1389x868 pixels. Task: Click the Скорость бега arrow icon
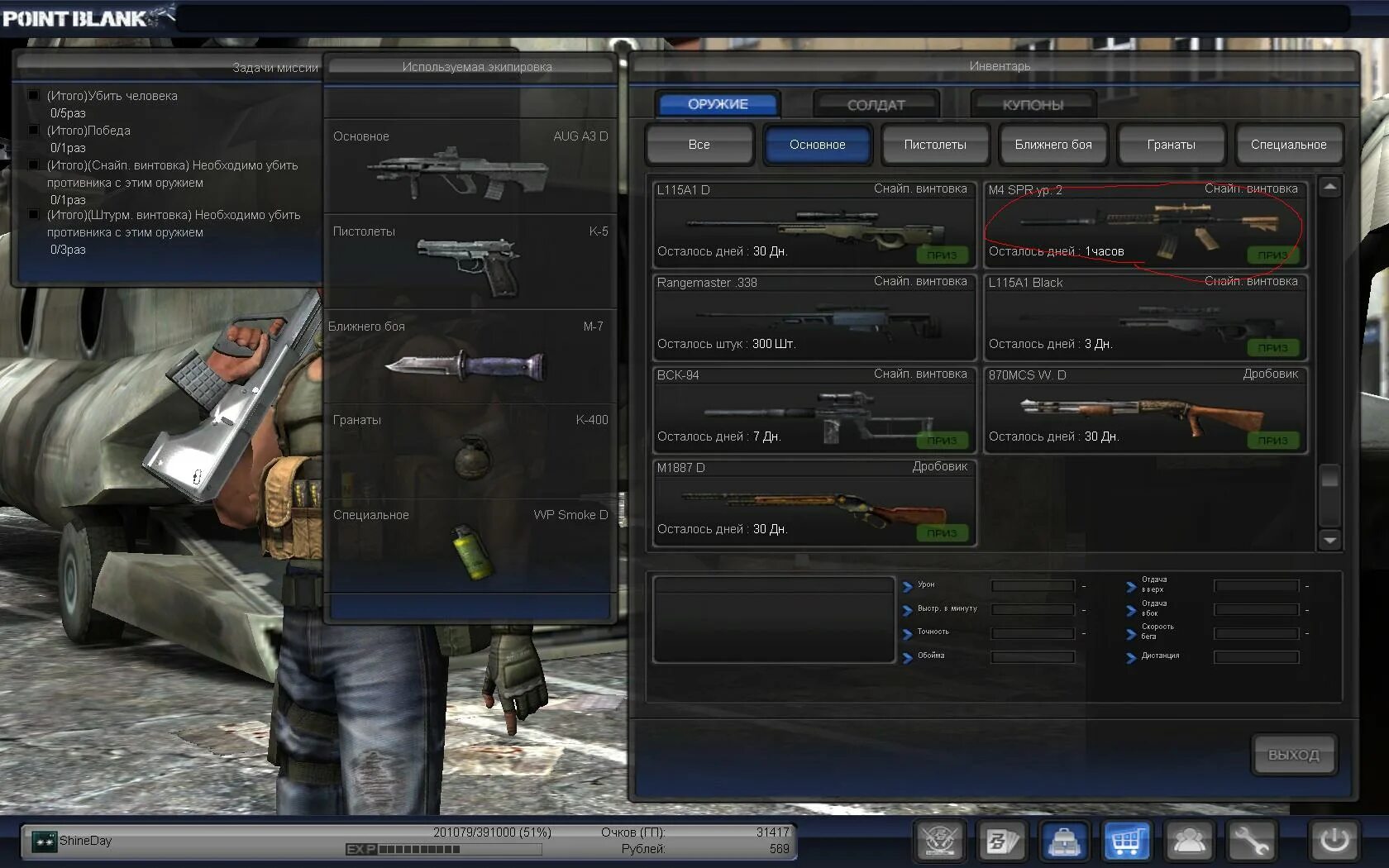pos(1131,634)
